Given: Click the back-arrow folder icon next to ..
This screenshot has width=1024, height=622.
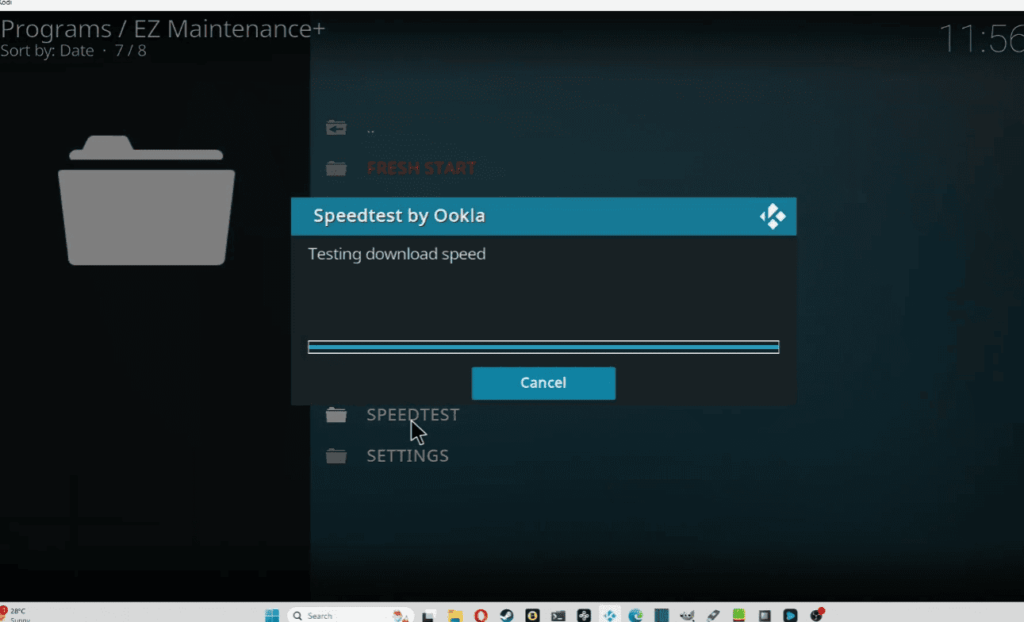Looking at the screenshot, I should tap(336, 127).
